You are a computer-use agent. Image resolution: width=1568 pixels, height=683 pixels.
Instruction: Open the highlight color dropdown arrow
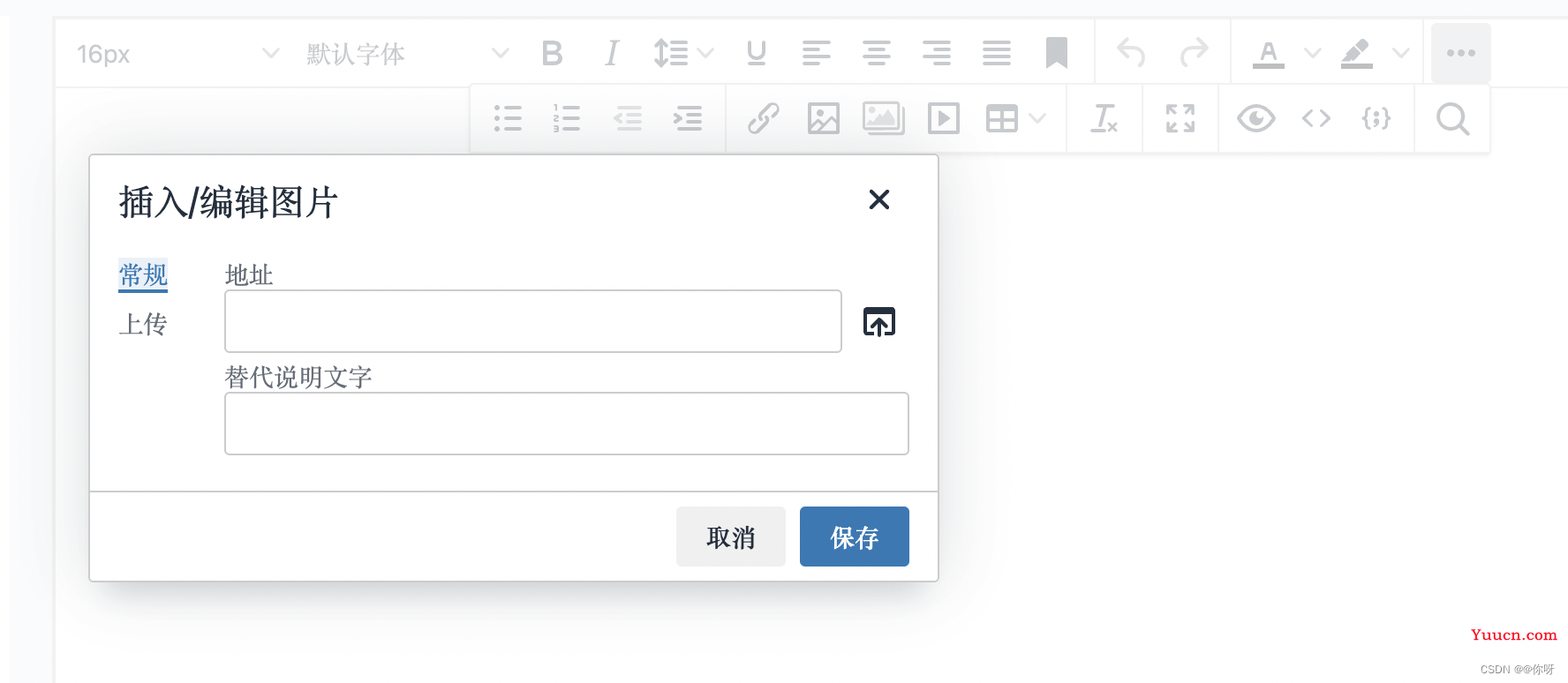[1401, 54]
